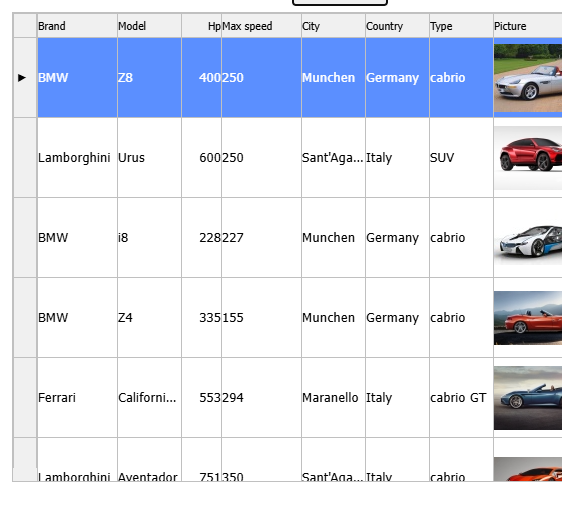Select the Lamborghini Urus car picture

pyautogui.click(x=528, y=158)
